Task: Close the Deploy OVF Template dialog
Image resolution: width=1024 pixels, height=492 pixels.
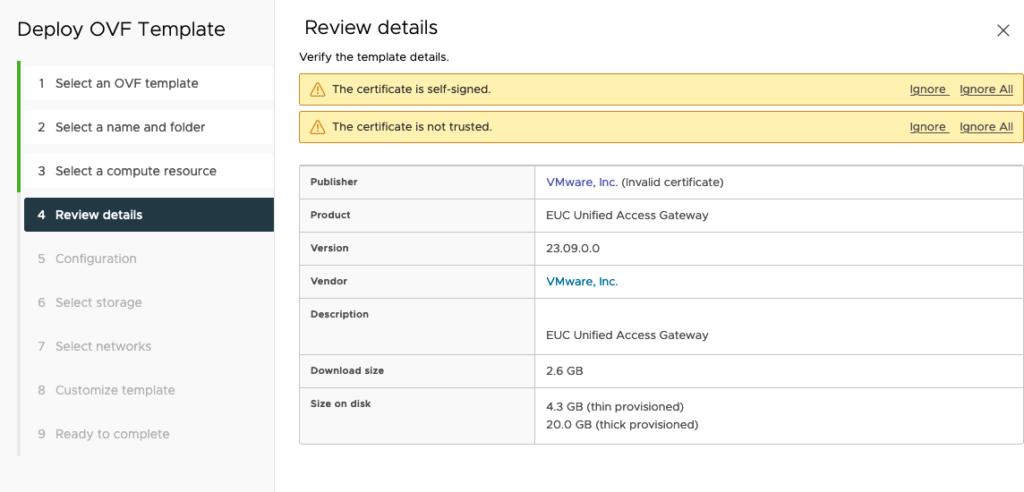Action: click(1003, 31)
